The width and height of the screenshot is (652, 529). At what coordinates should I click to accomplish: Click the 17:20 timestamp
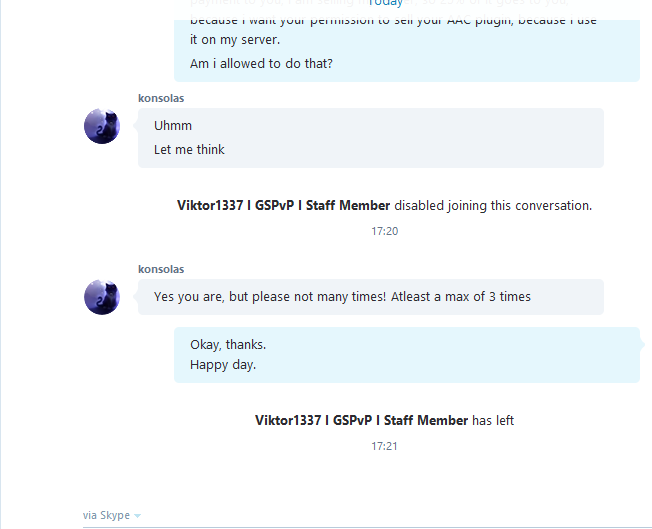click(x=385, y=231)
